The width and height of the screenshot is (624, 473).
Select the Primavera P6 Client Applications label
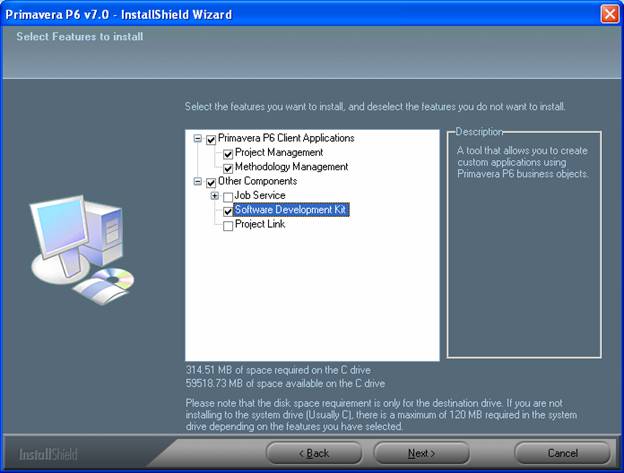click(286, 138)
